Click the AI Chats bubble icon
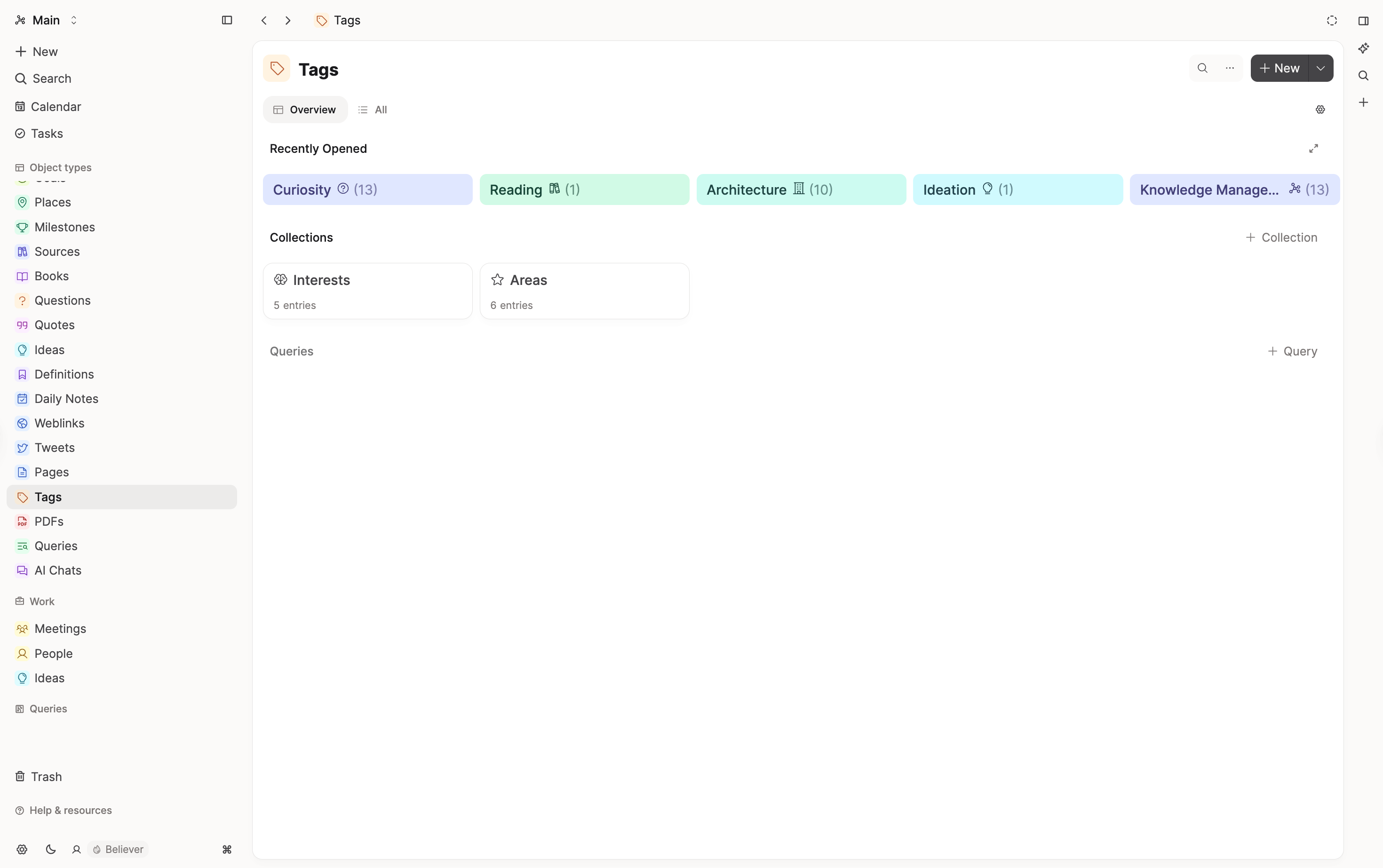 (x=23, y=571)
